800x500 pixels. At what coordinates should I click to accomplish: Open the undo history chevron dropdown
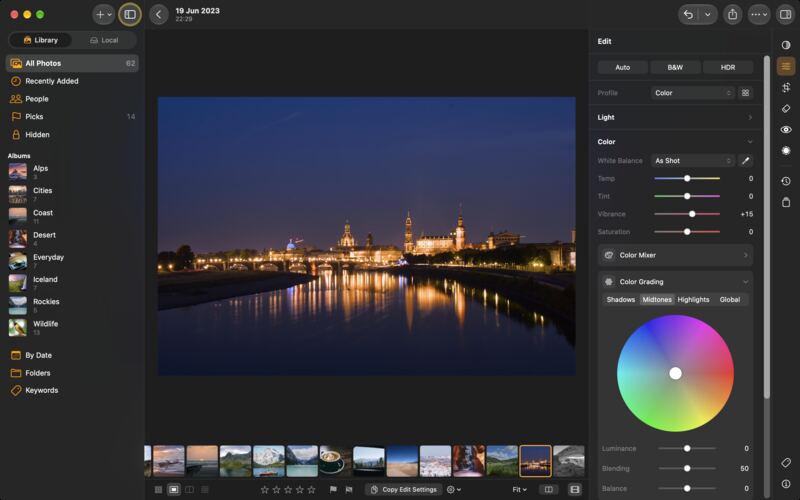click(x=708, y=14)
